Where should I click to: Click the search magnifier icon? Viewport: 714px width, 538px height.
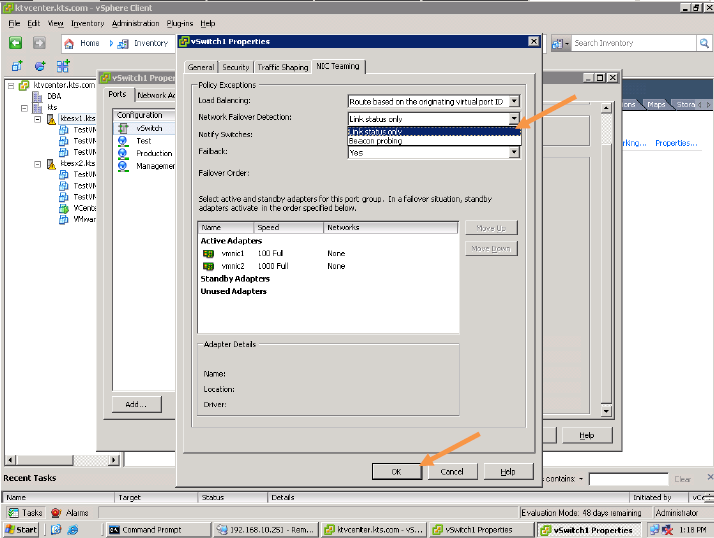point(704,43)
